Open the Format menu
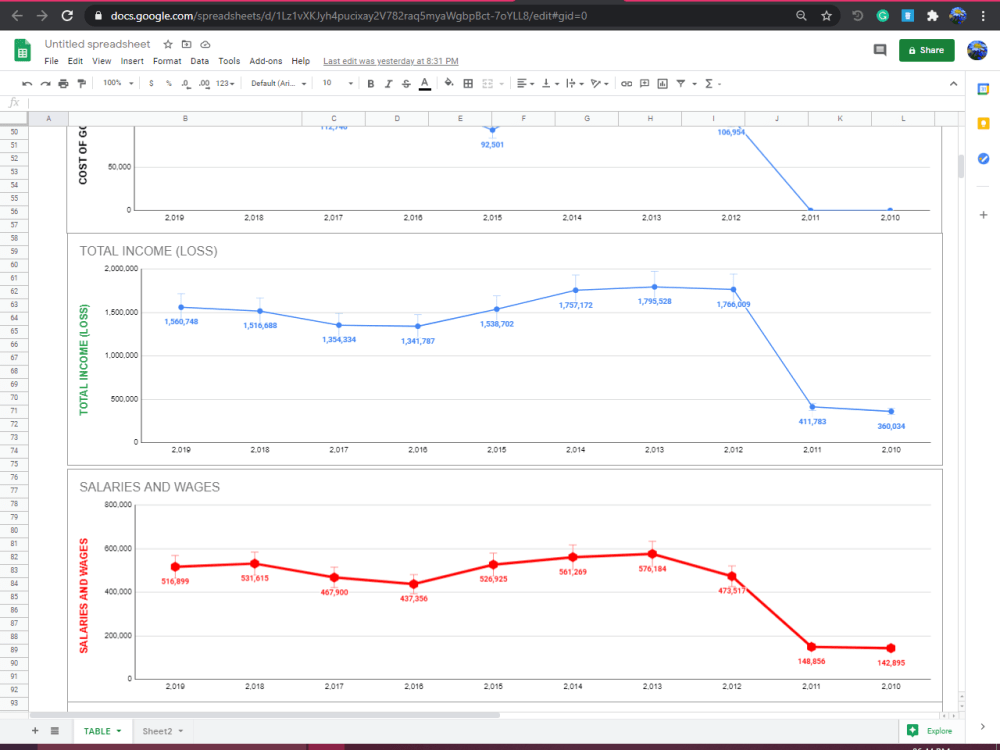Image resolution: width=1000 pixels, height=750 pixels. [166, 60]
